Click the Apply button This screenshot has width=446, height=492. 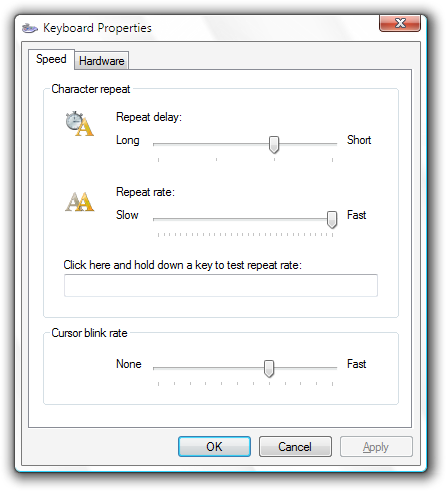(x=376, y=447)
